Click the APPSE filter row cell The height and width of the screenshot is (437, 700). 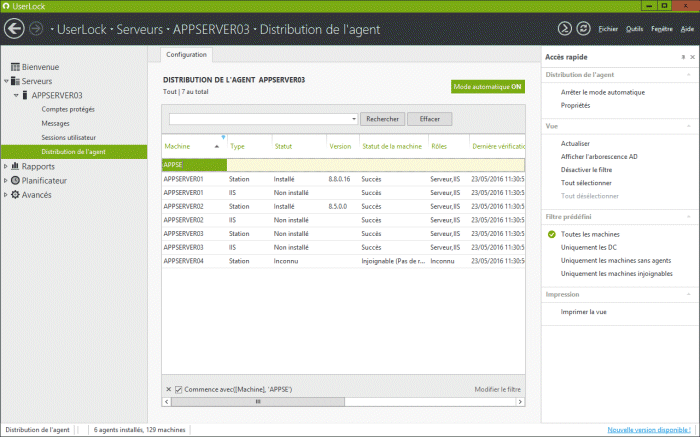pyautogui.click(x=194, y=165)
